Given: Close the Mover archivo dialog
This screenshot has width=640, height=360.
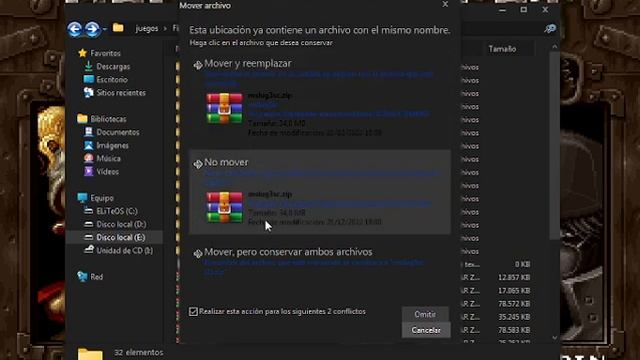Looking at the screenshot, I should tap(445, 4).
